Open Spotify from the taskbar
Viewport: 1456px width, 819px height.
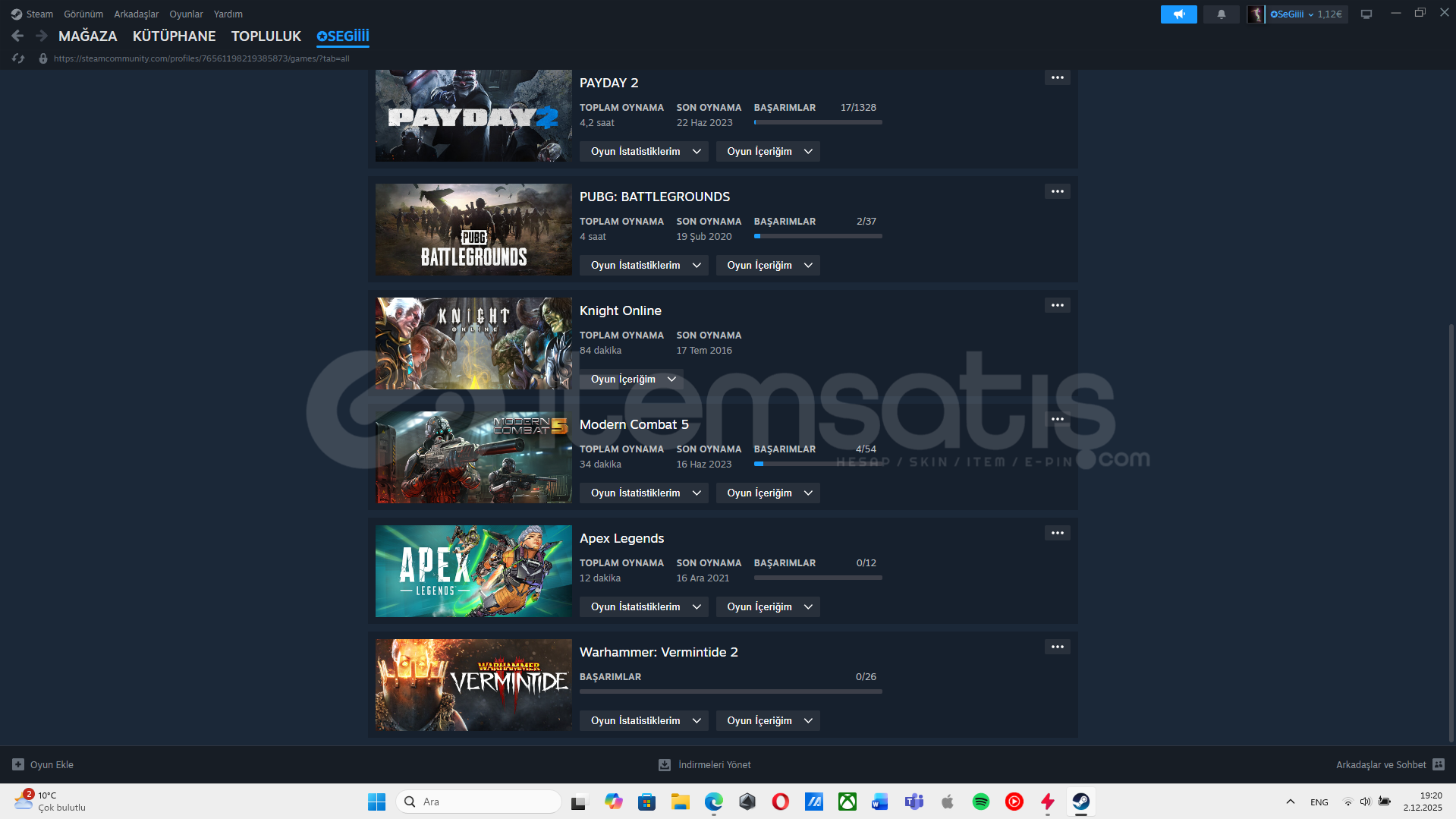point(980,802)
